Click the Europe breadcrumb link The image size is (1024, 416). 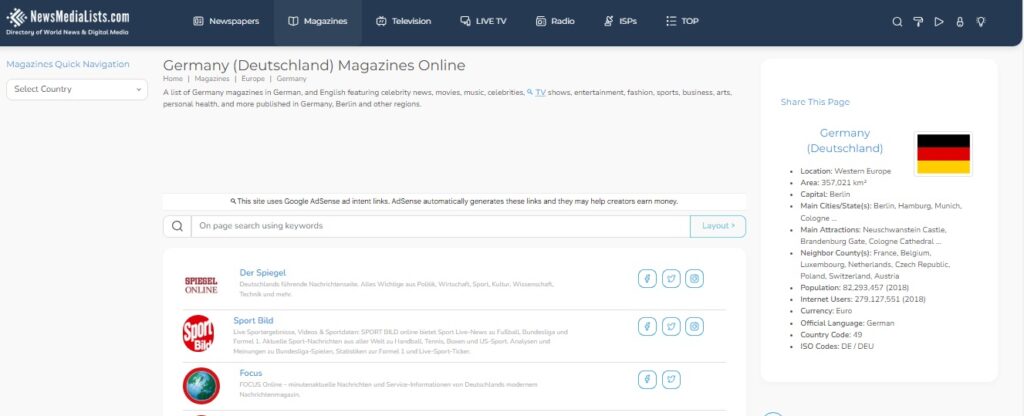[x=253, y=78]
